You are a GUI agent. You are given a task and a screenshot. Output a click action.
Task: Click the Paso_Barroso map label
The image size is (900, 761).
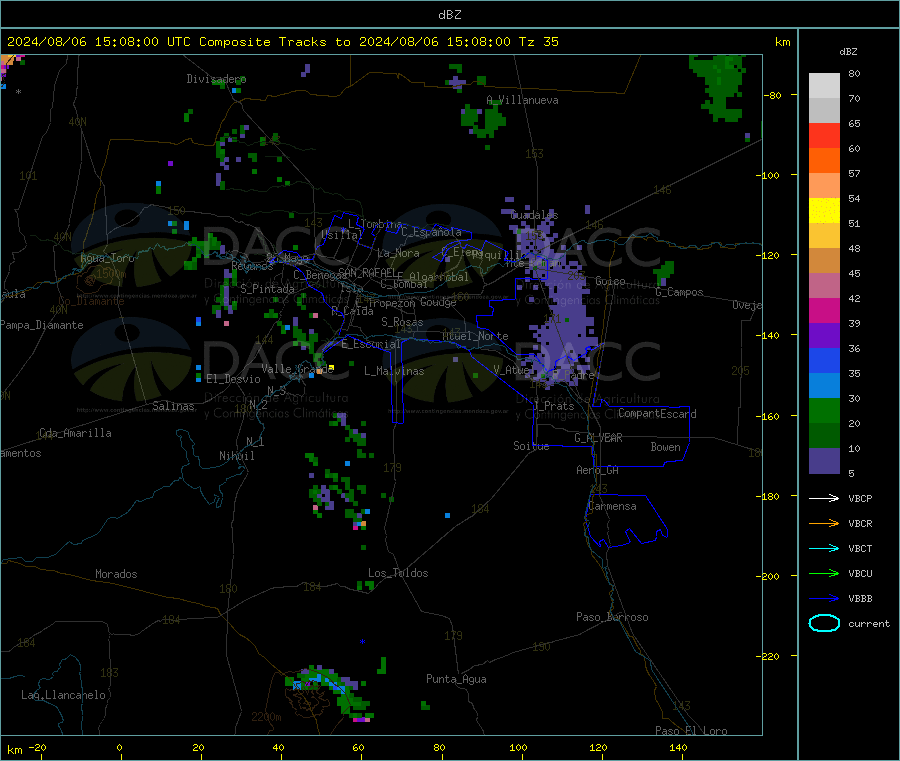612,618
